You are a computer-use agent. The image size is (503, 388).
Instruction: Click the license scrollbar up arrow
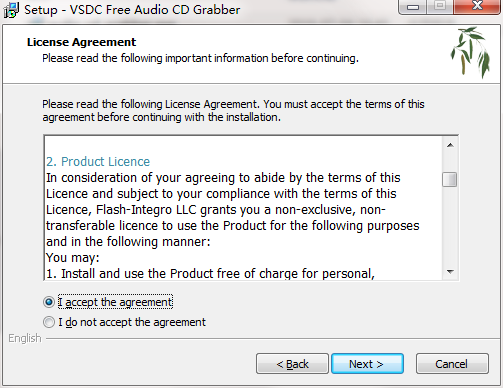[450, 145]
